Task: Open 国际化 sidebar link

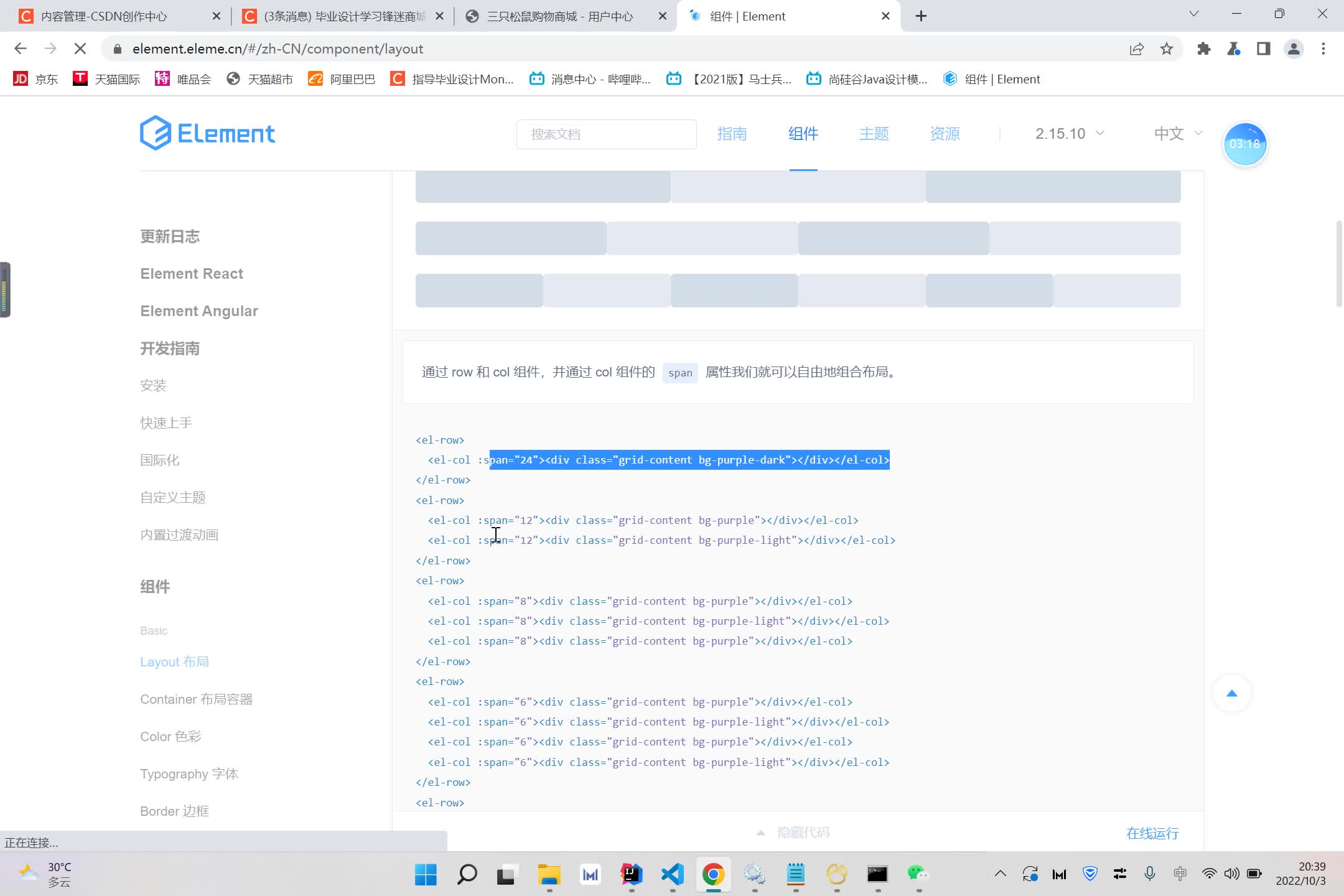Action: (160, 460)
